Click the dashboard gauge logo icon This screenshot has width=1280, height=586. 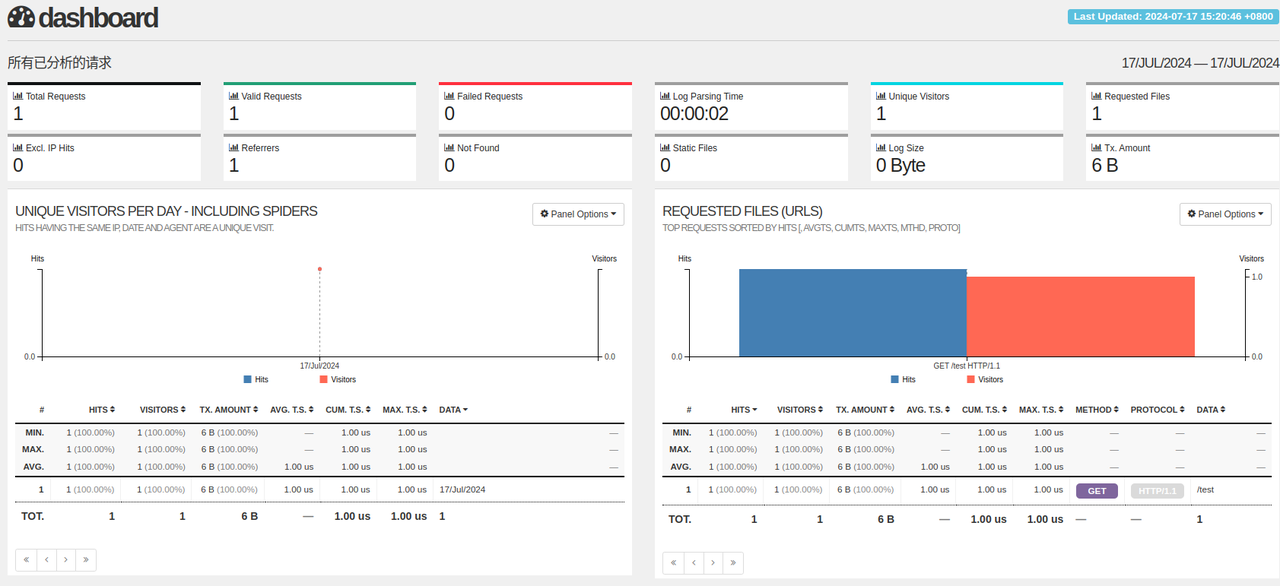tap(21, 17)
